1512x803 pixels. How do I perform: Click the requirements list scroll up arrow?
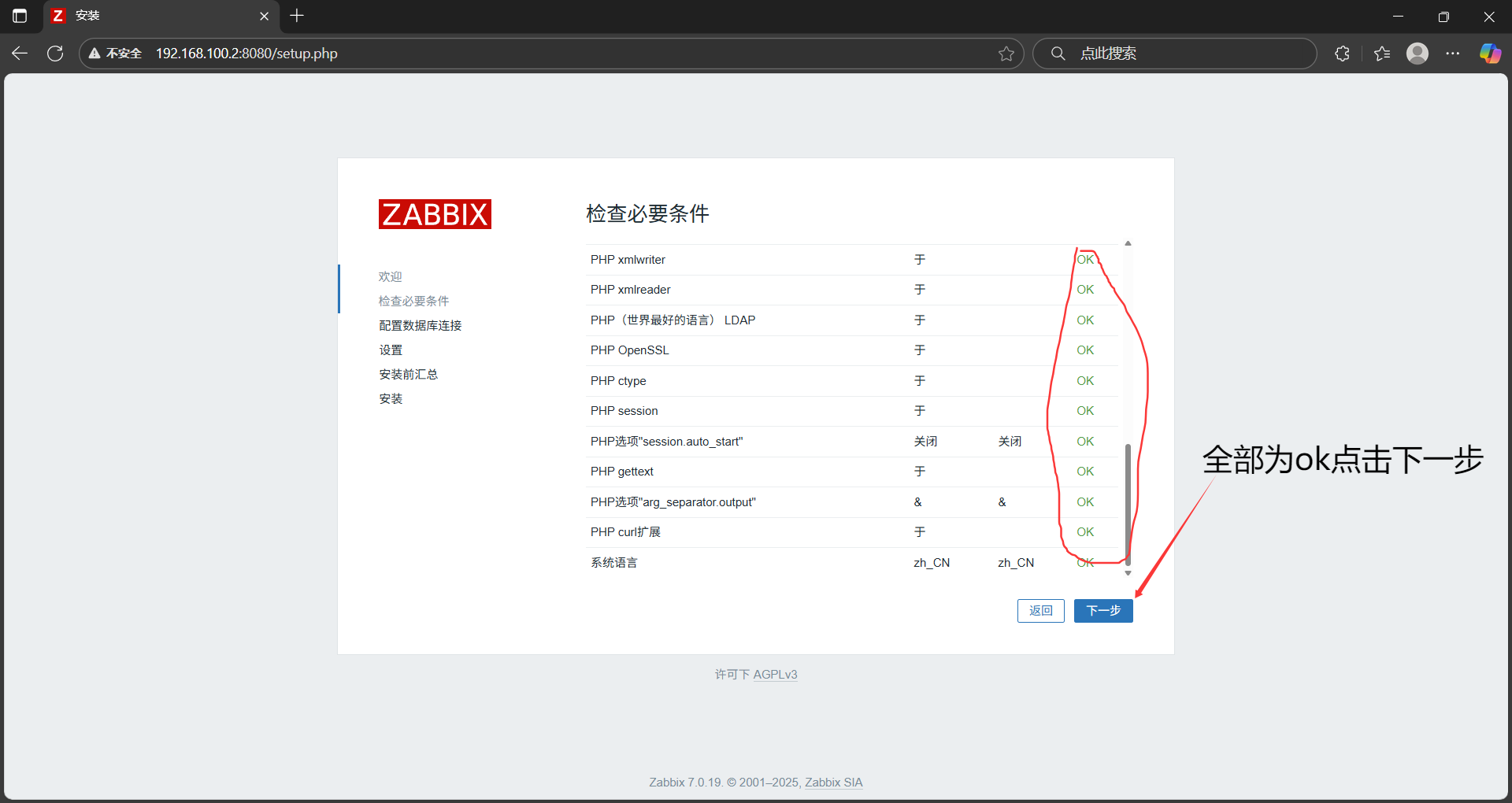pos(1128,243)
